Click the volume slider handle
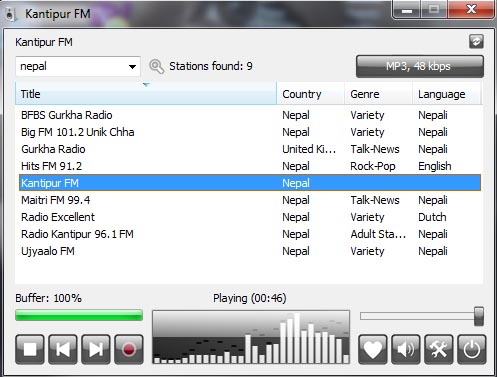 479,316
